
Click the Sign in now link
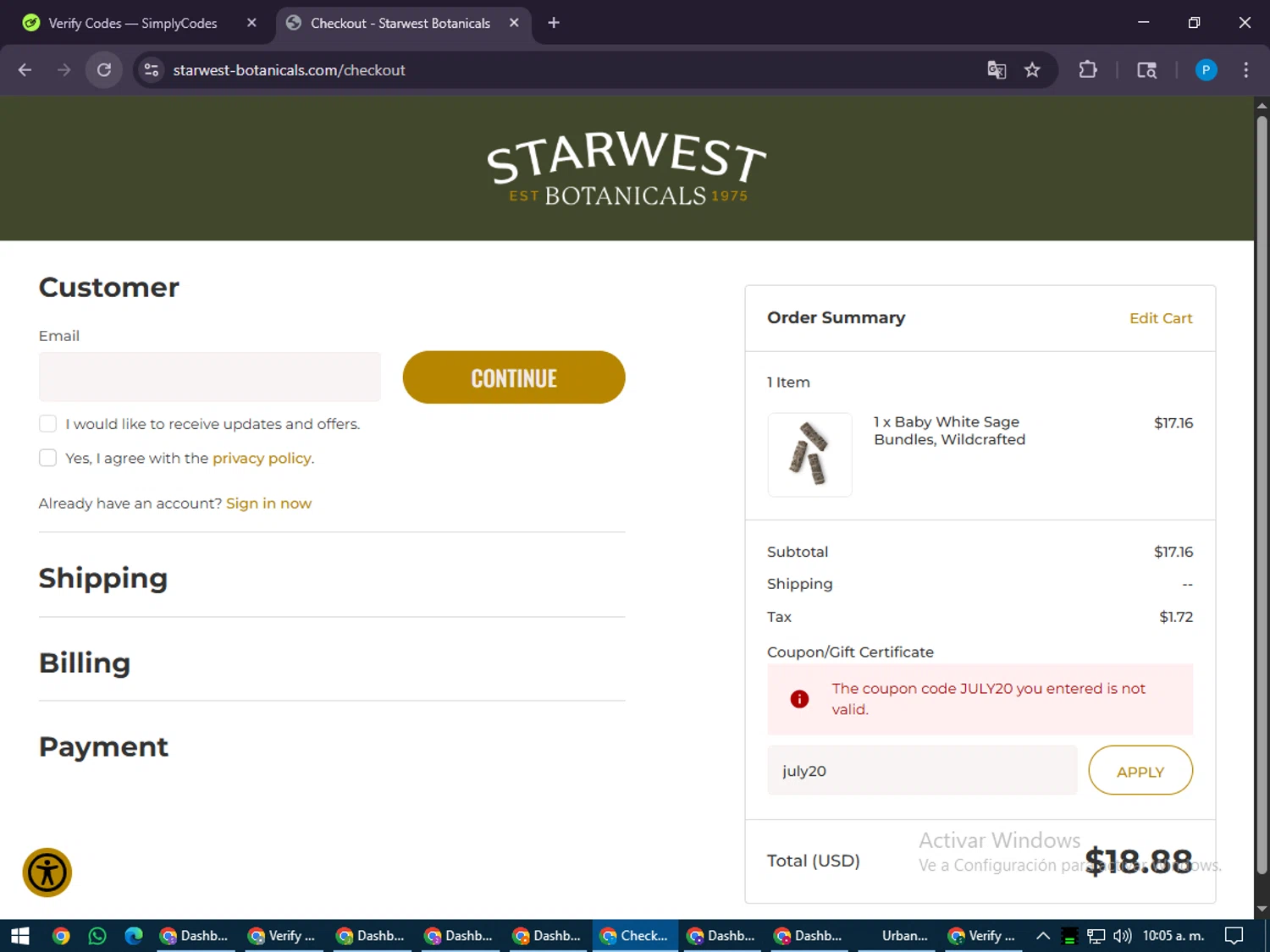coord(268,504)
